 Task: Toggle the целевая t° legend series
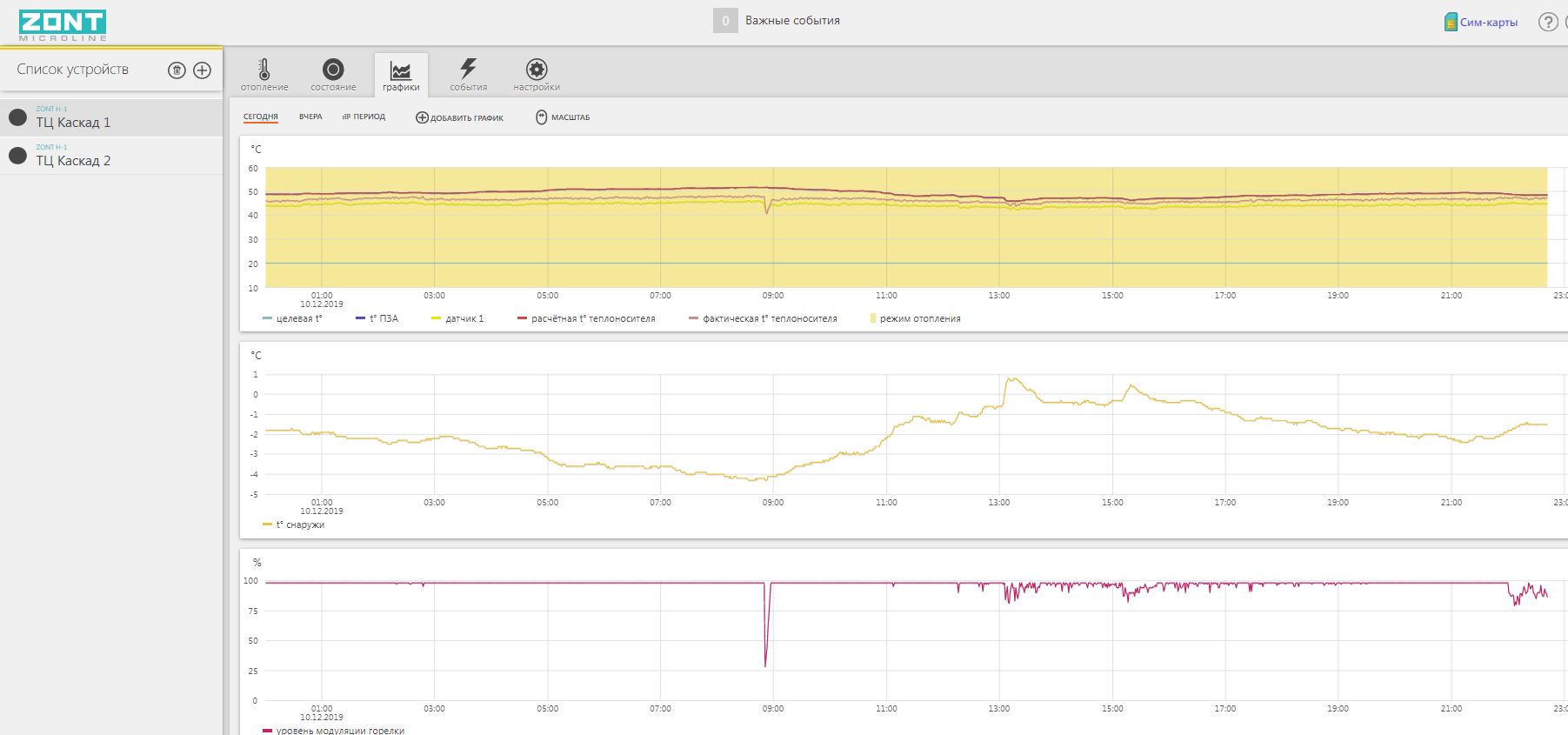pyautogui.click(x=292, y=318)
